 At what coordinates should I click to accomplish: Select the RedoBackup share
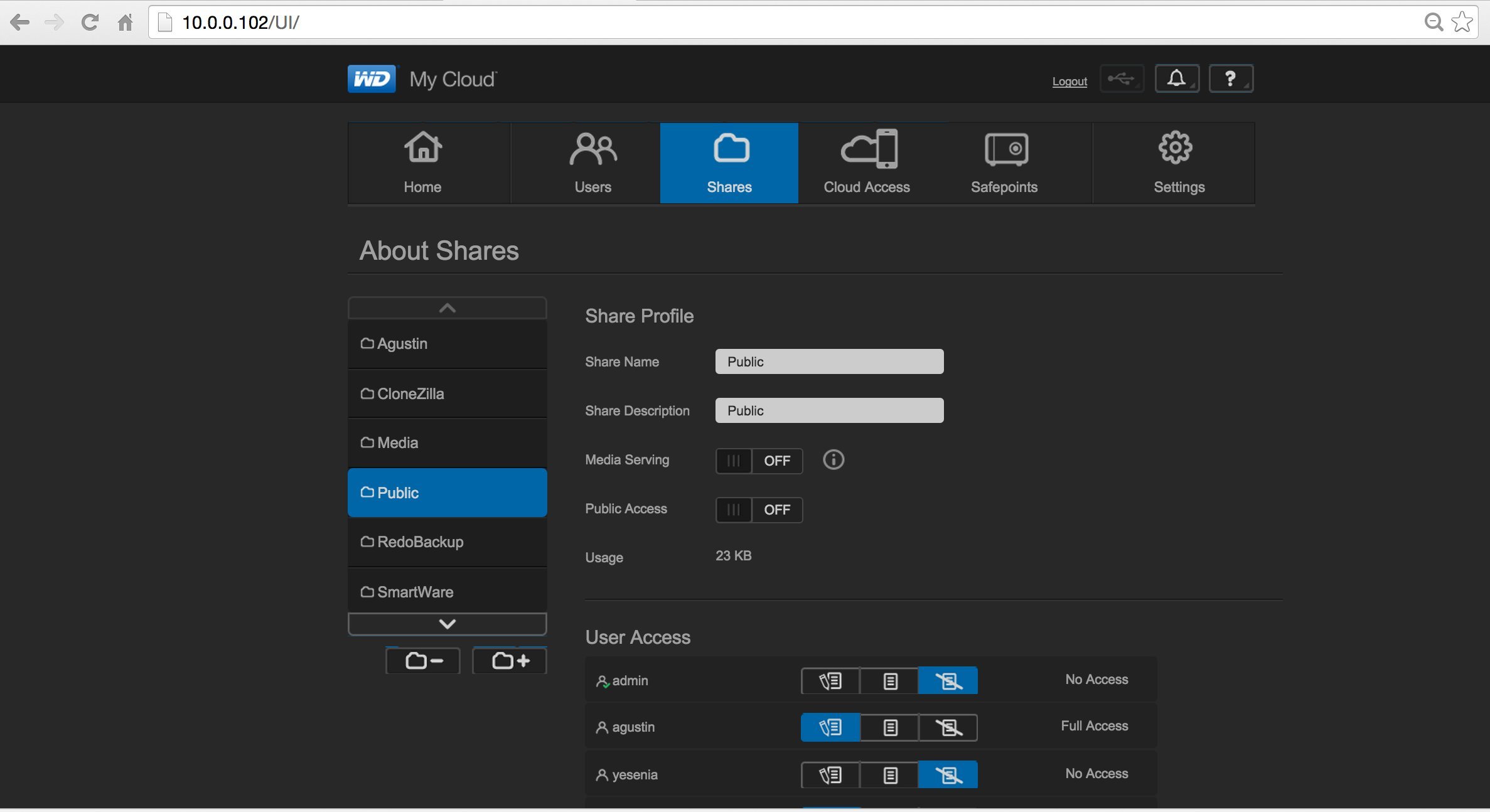click(447, 542)
